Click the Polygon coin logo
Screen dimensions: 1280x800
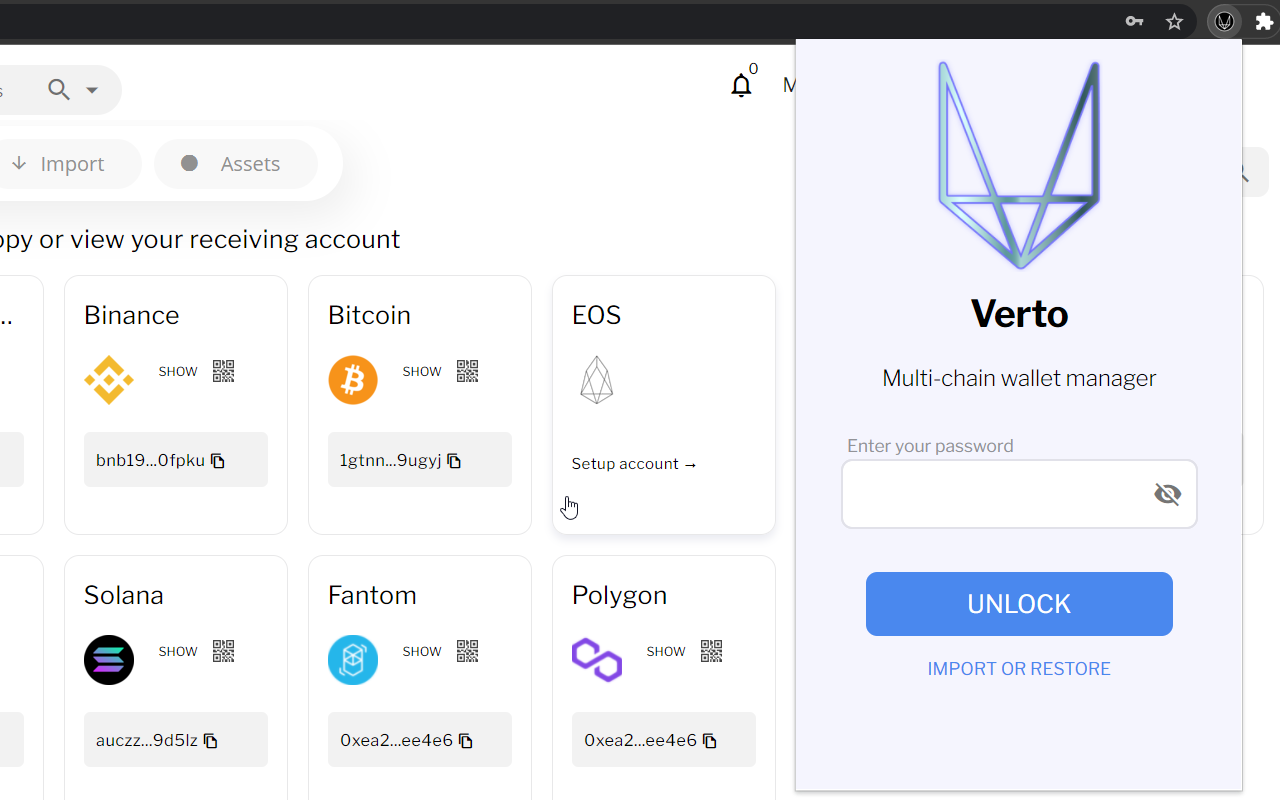point(597,660)
